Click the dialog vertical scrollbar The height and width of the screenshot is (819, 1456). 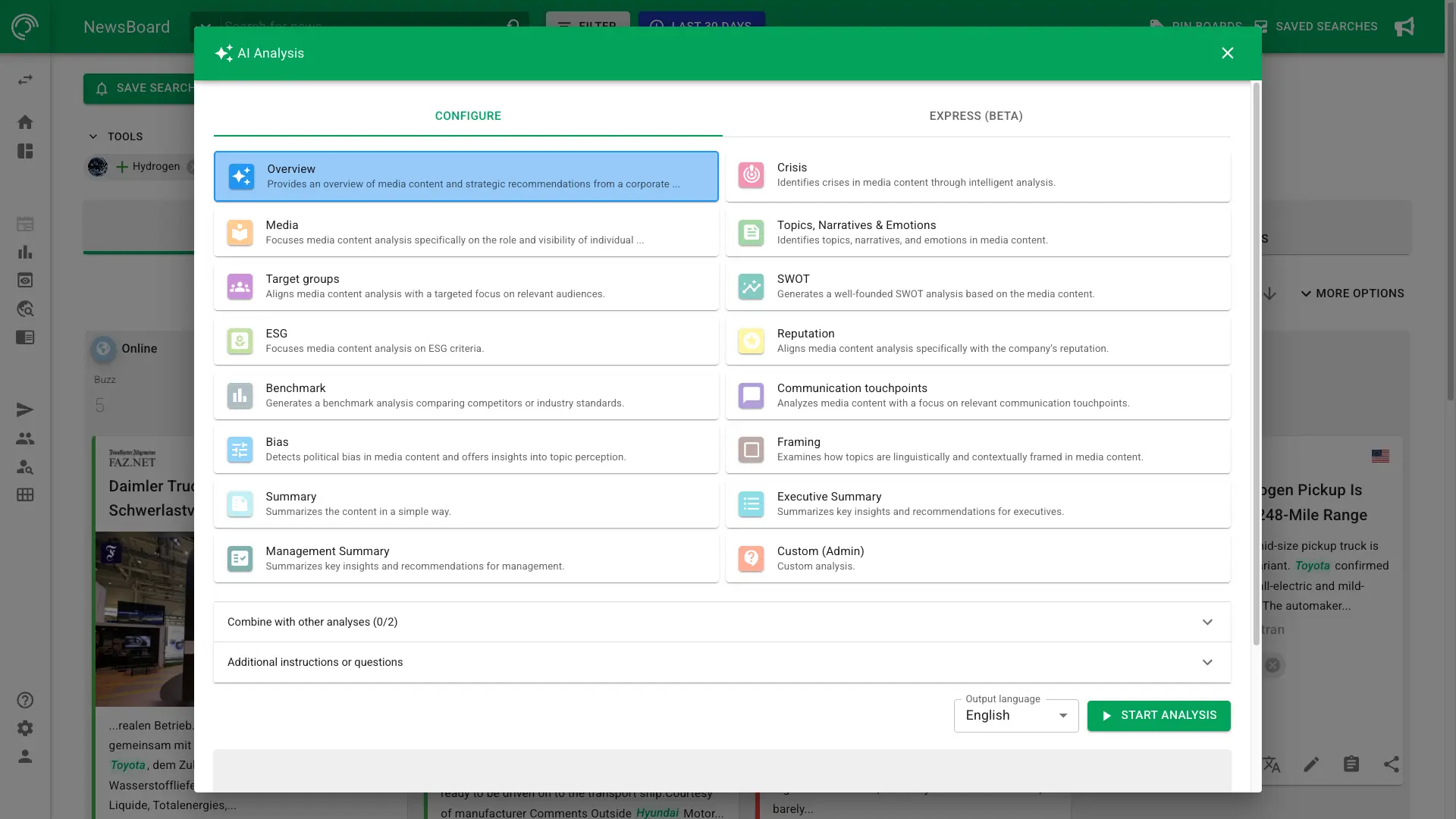coord(1257,364)
